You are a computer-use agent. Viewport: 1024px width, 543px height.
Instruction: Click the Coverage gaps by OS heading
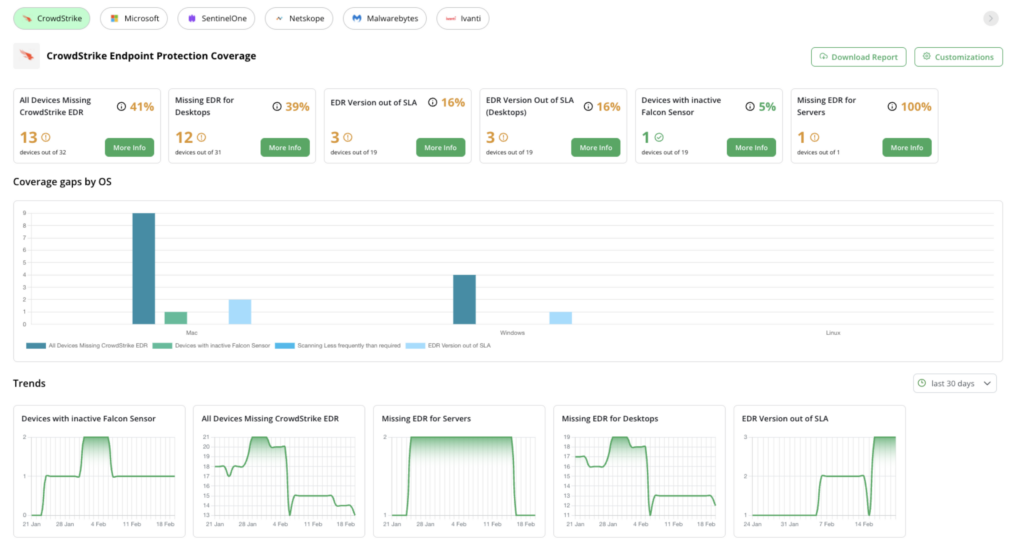click(x=62, y=182)
